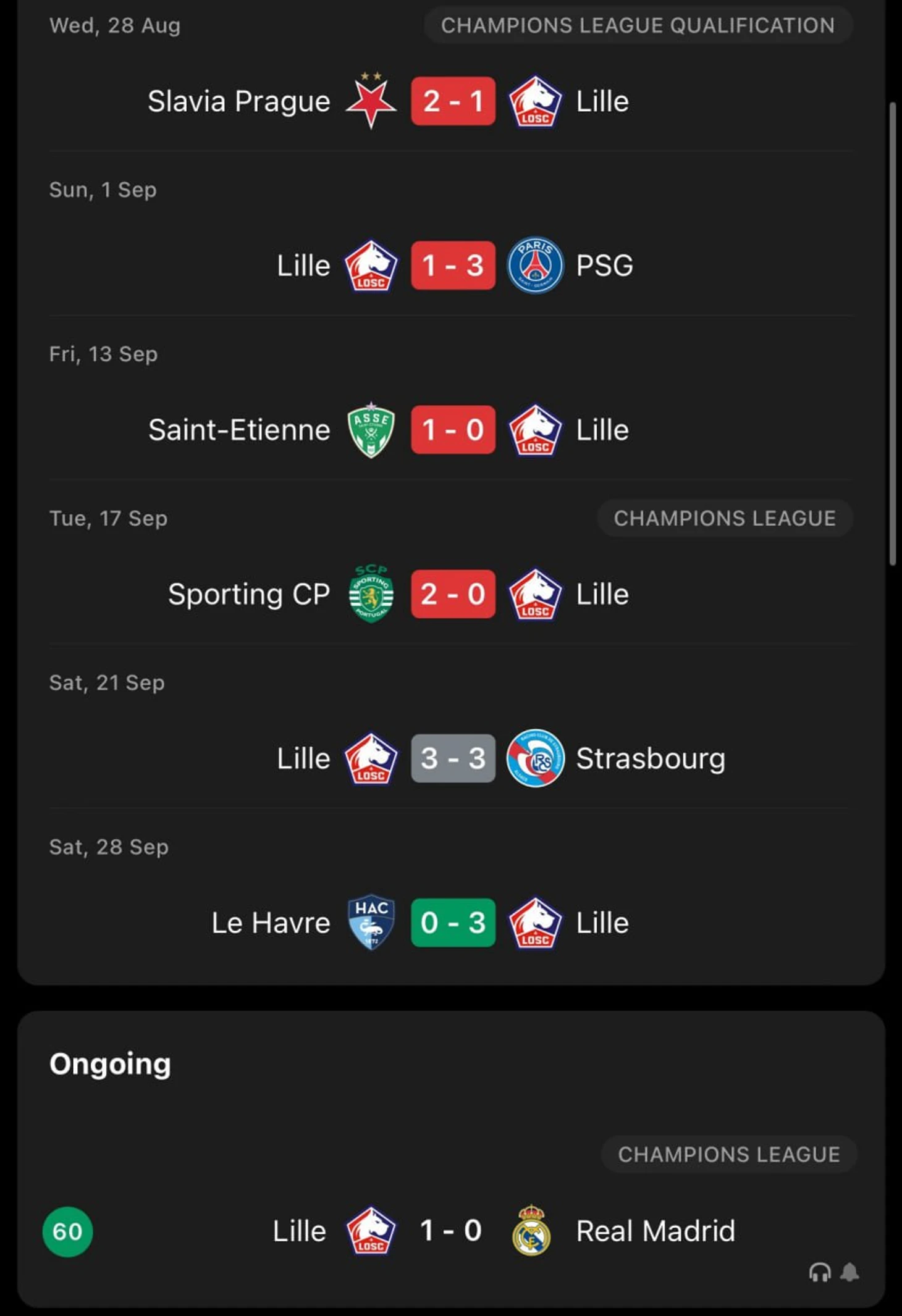Open audio commentary via headphones icon

[x=820, y=1272]
